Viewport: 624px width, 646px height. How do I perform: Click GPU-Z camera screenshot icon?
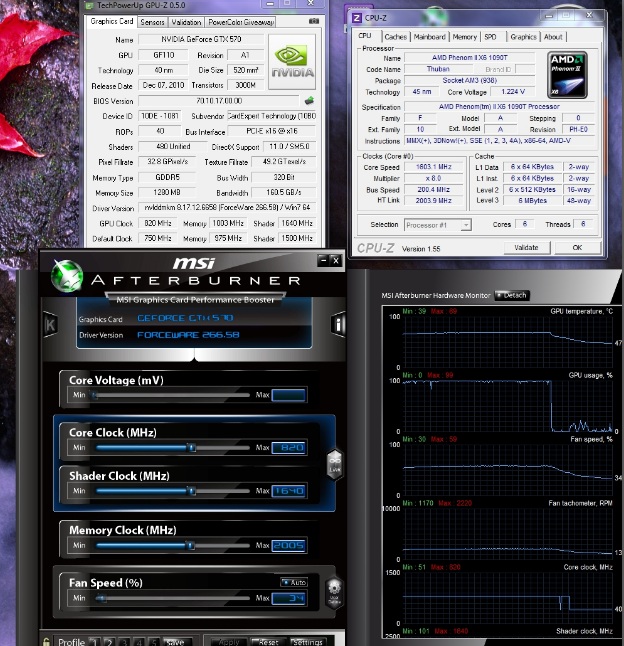pyautogui.click(x=313, y=21)
